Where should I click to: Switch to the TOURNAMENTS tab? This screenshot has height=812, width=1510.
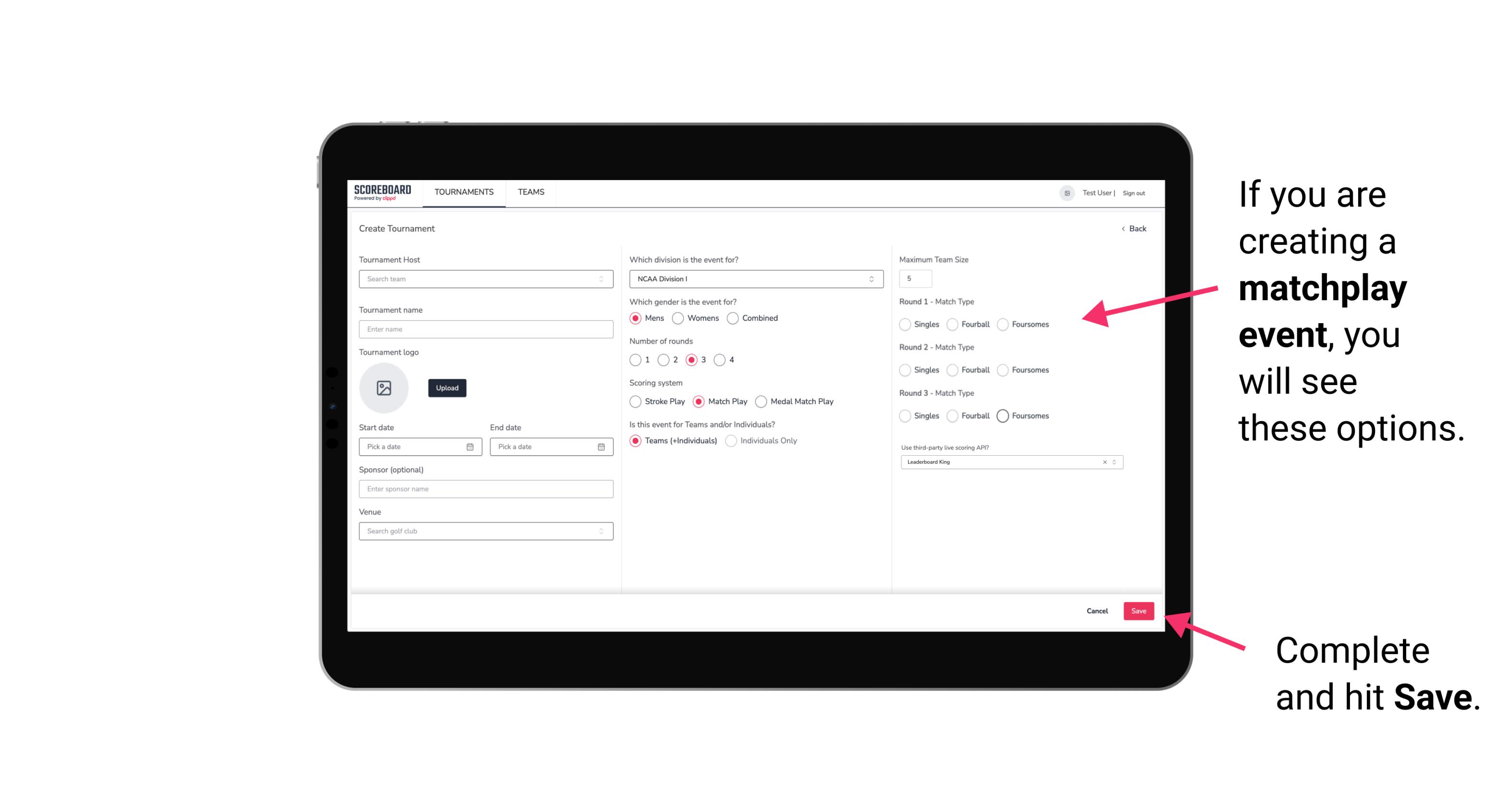click(x=464, y=192)
